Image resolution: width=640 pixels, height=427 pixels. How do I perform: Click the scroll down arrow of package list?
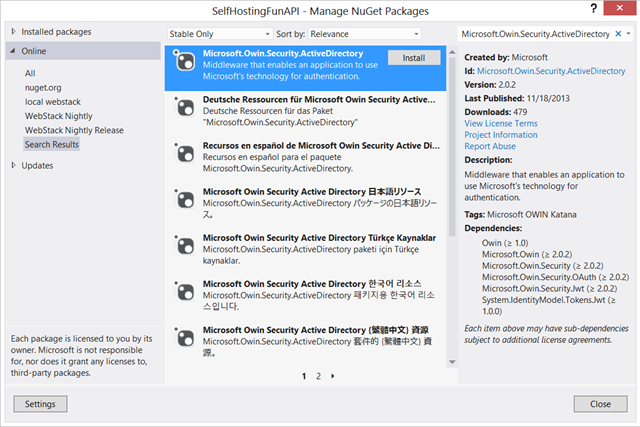(452, 362)
